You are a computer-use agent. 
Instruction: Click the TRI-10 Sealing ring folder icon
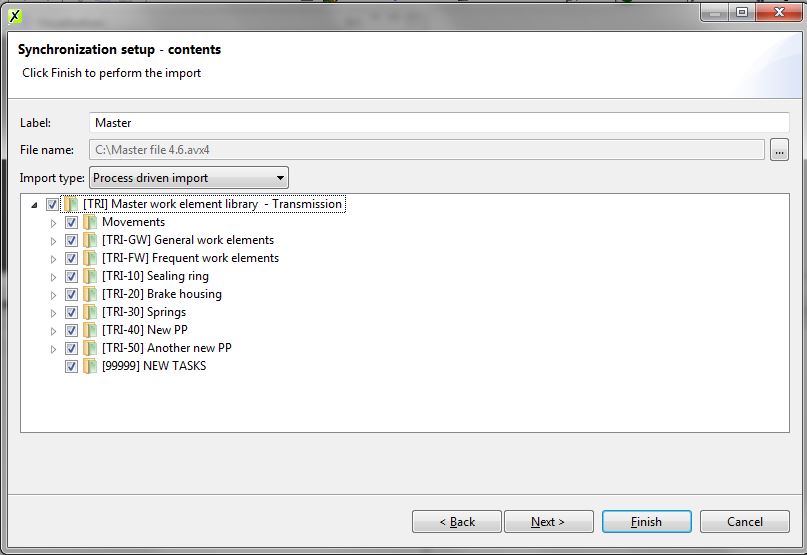click(x=90, y=276)
